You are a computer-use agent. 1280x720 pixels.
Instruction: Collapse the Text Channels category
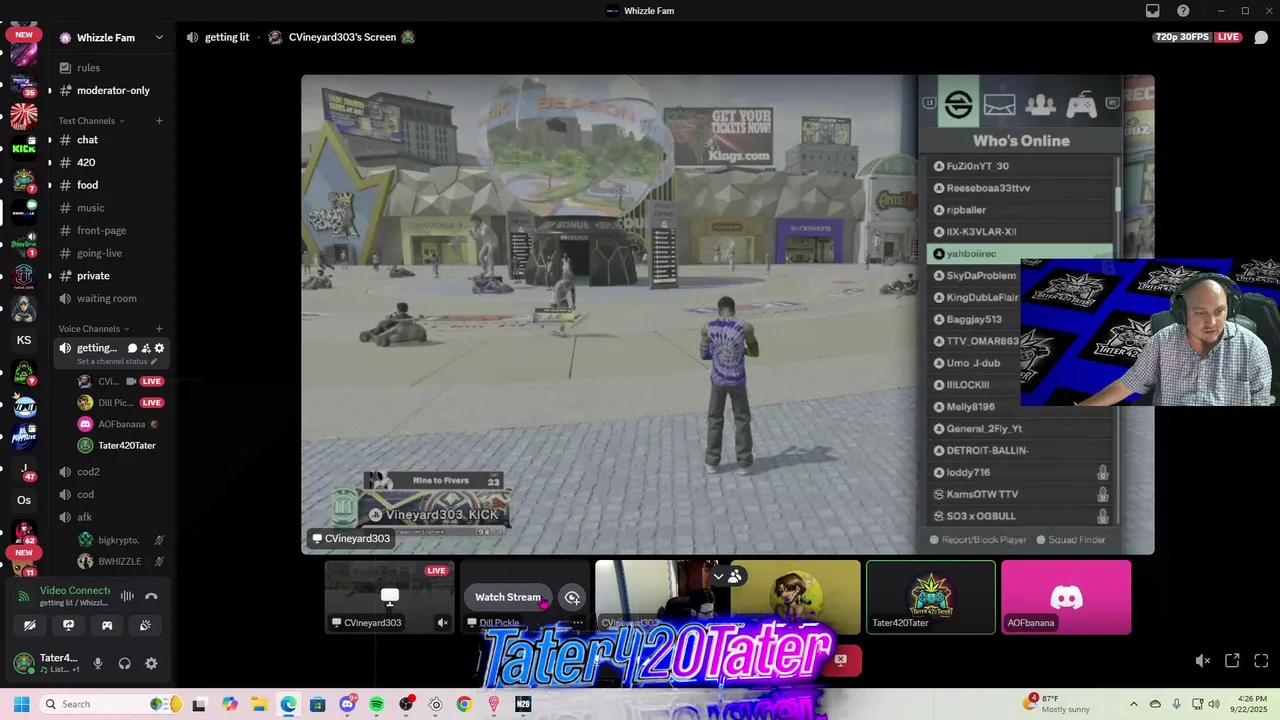tap(92, 121)
